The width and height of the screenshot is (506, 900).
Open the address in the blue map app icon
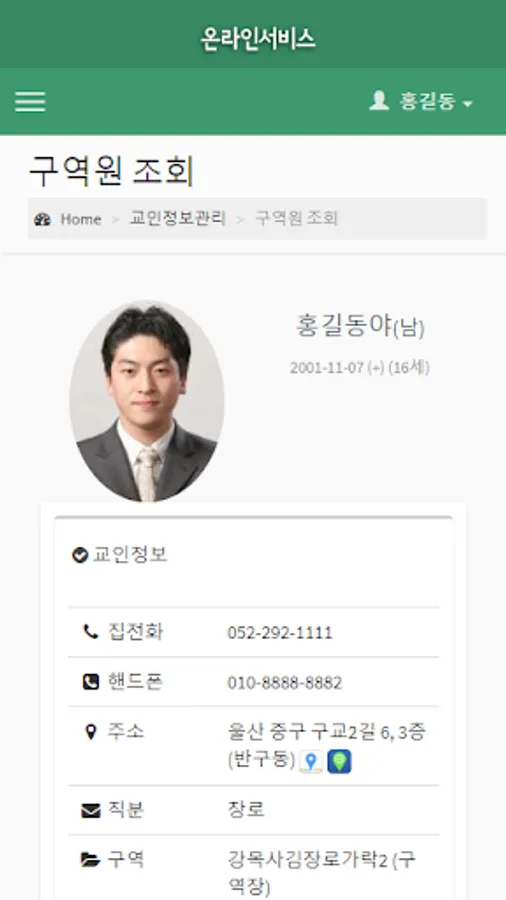click(x=339, y=762)
